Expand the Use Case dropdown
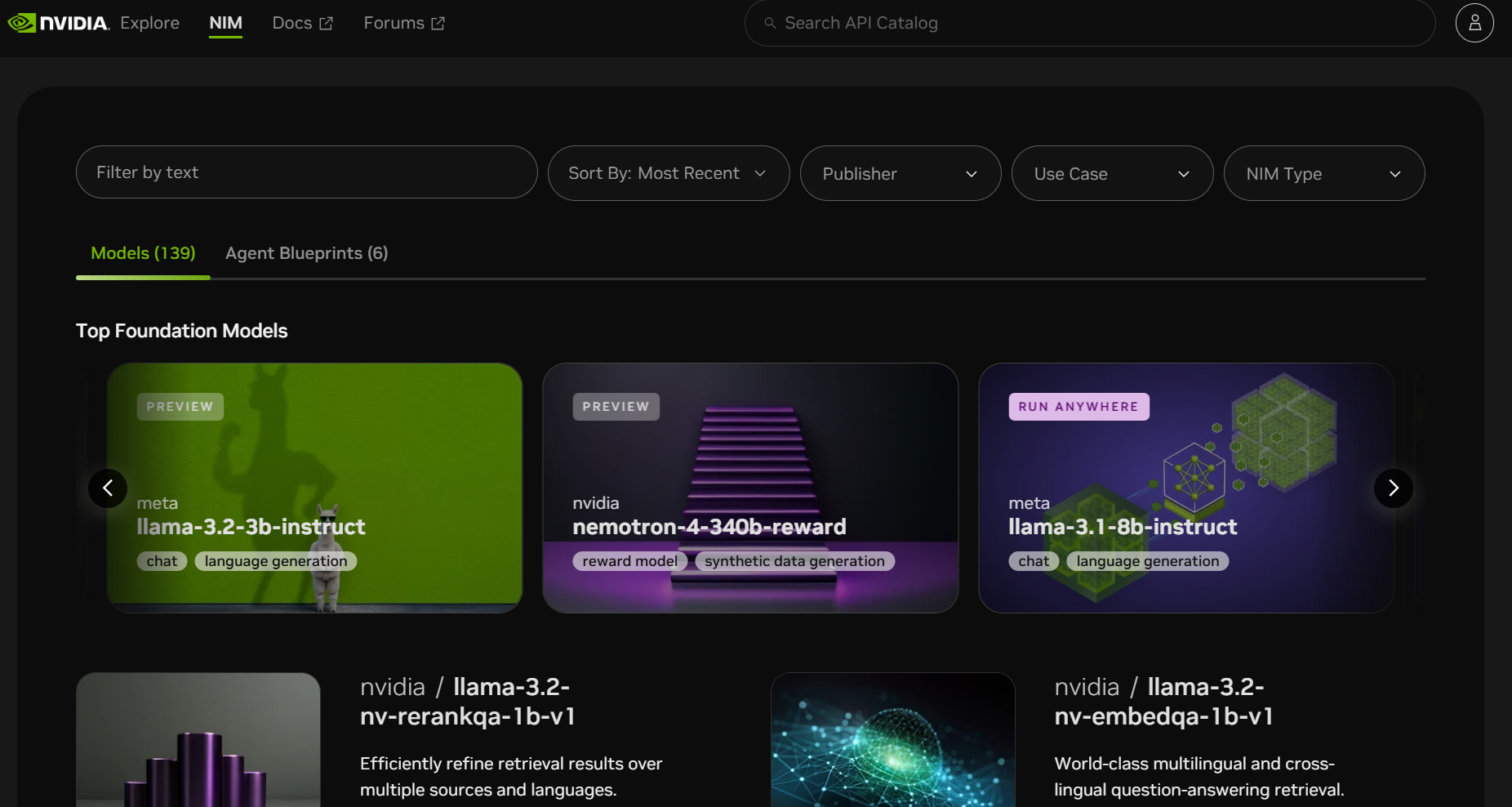Image resolution: width=1512 pixels, height=807 pixels. [1112, 173]
